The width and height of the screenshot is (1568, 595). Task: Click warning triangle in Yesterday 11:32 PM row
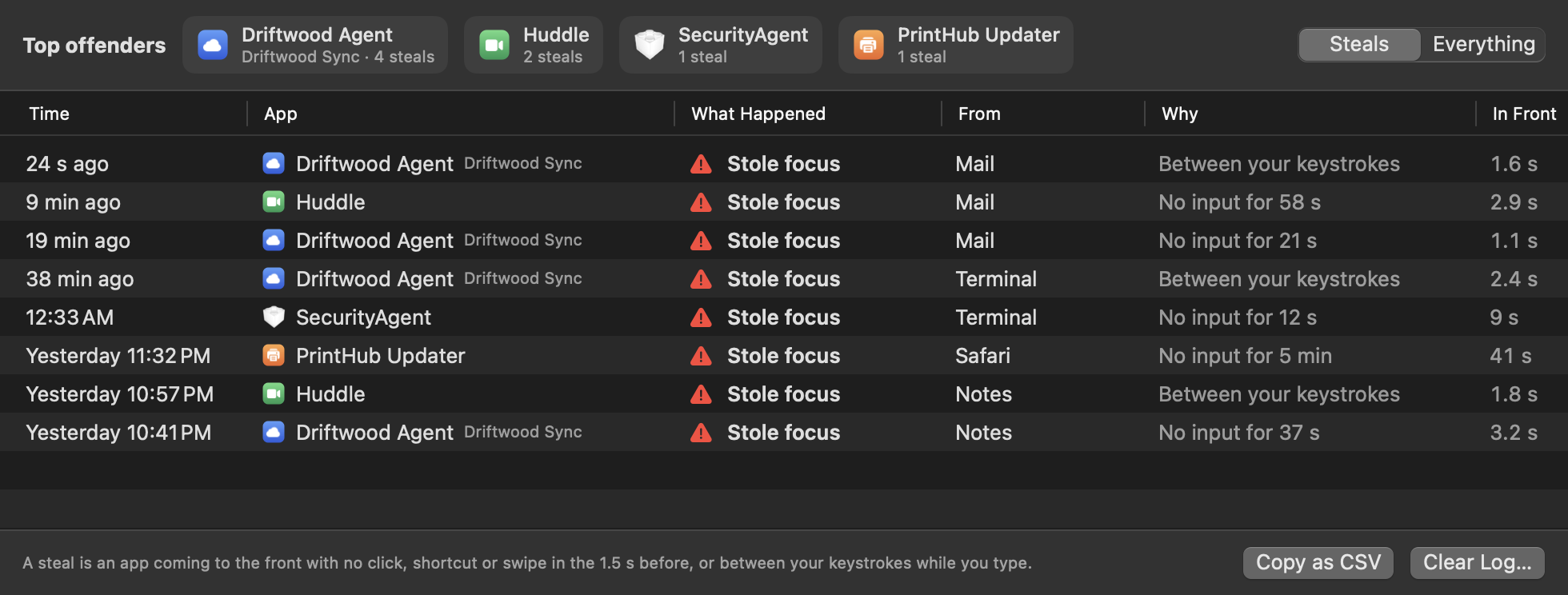coord(701,356)
